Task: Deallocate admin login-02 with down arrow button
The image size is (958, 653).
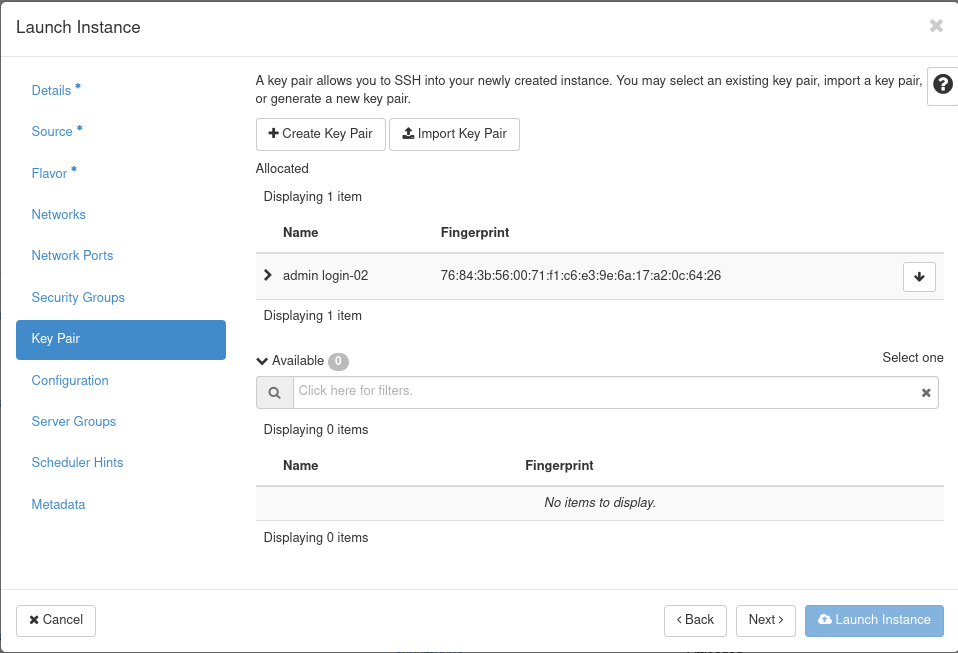Action: (x=918, y=277)
